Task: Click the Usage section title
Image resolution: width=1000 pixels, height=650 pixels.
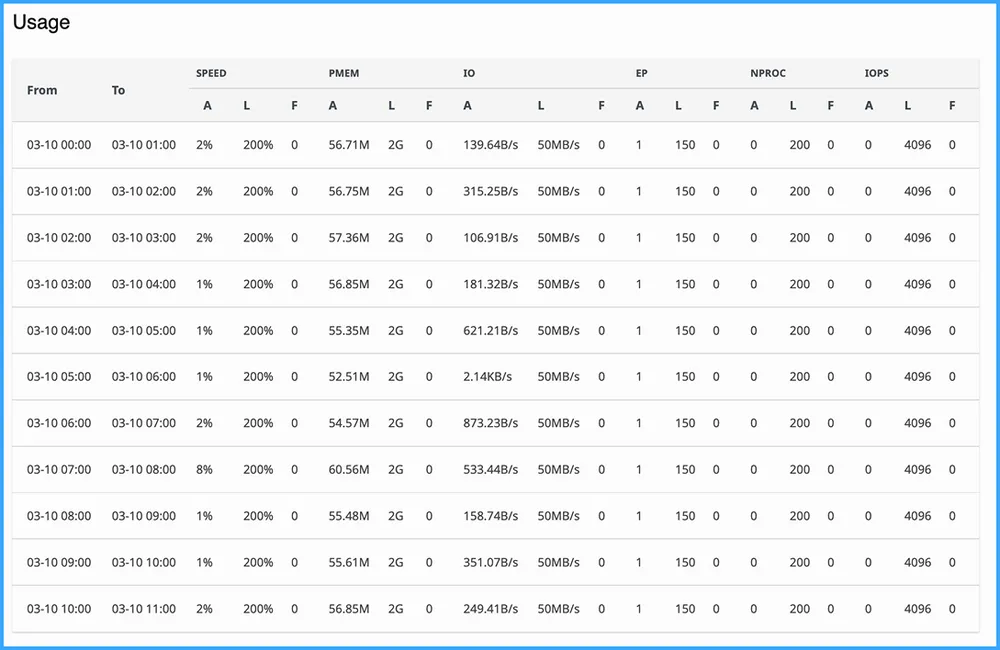Action: click(x=41, y=23)
